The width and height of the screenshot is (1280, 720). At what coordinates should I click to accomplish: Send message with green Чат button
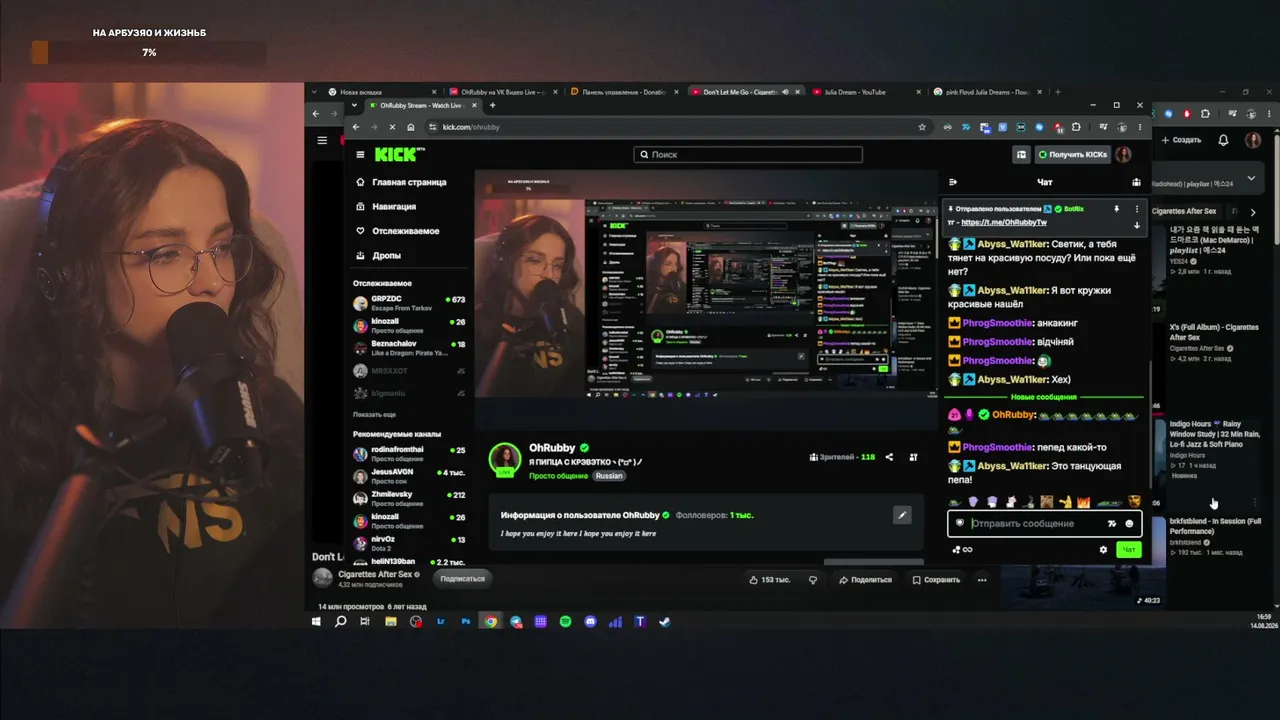click(1129, 549)
